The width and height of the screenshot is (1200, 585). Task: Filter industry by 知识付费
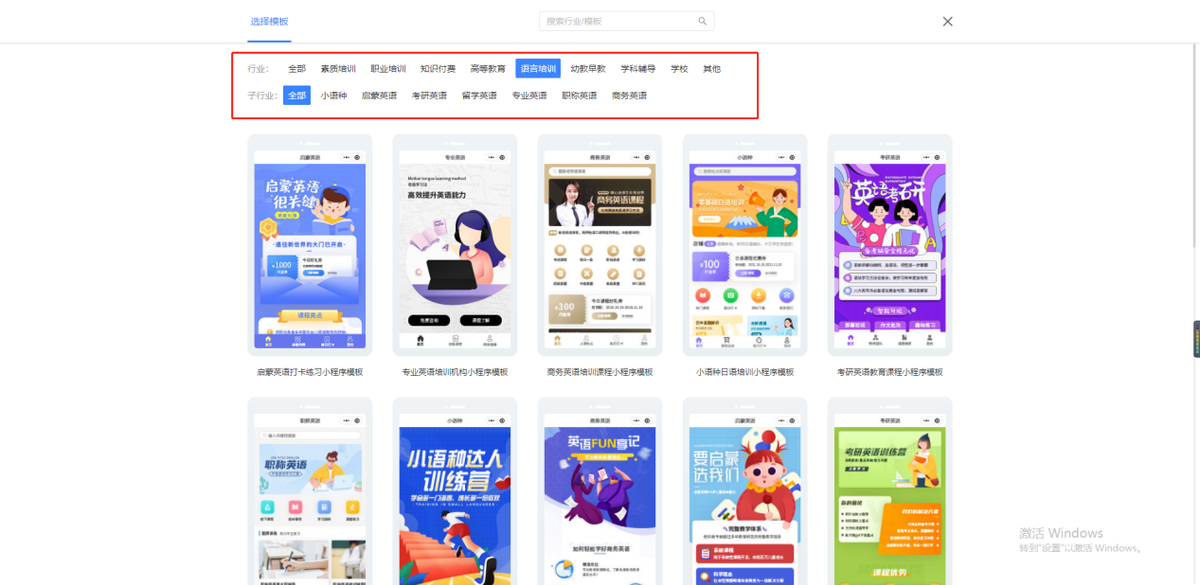(438, 69)
